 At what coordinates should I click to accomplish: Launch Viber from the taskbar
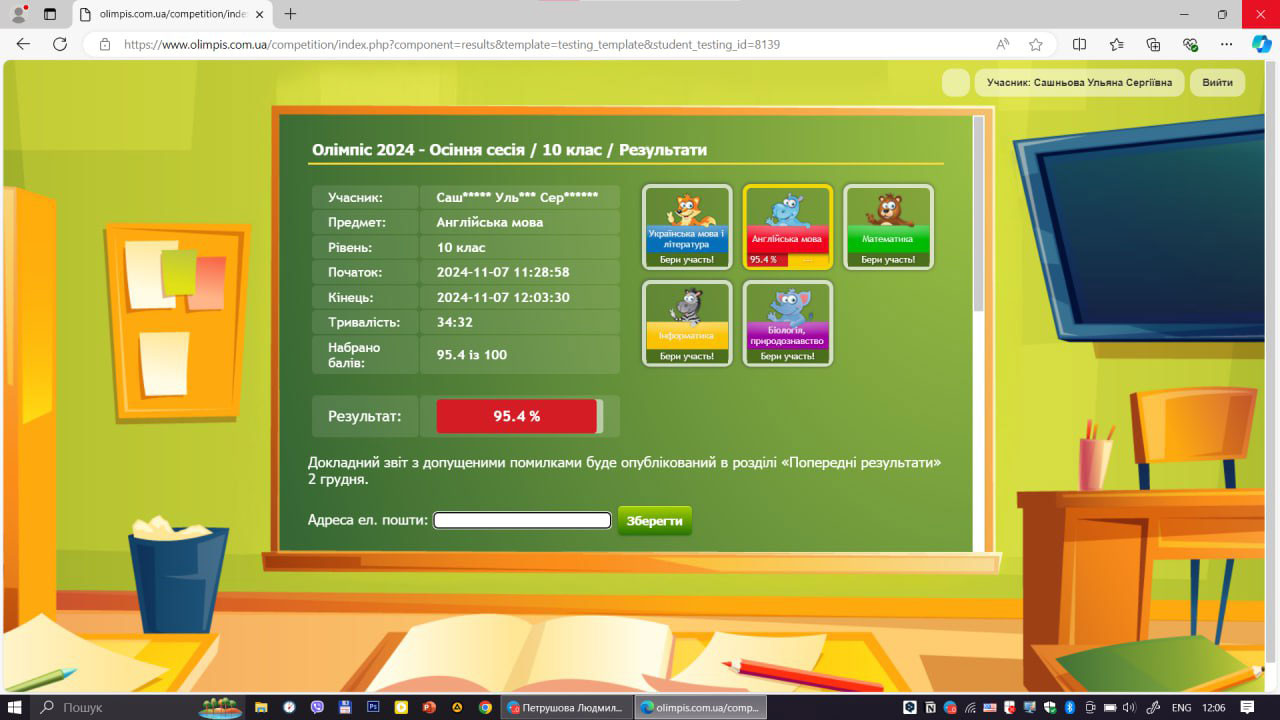(317, 707)
